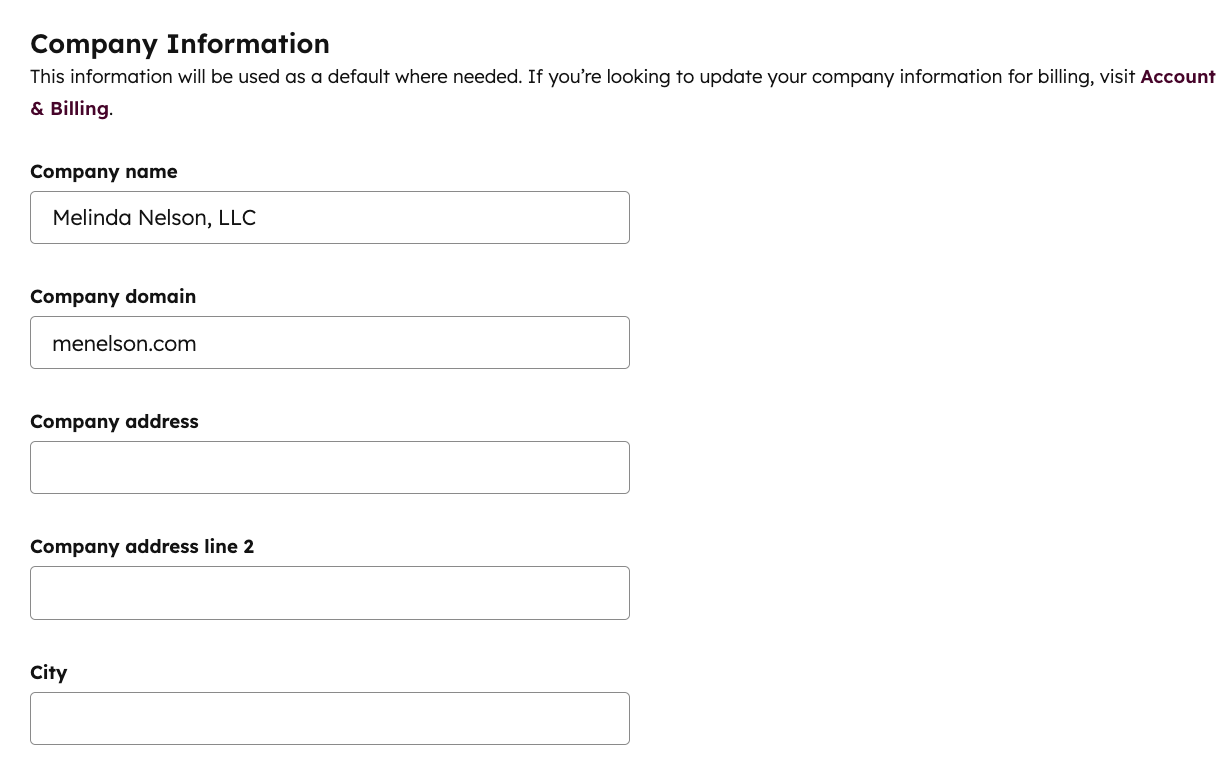Click into the Company name field

click(x=330, y=217)
